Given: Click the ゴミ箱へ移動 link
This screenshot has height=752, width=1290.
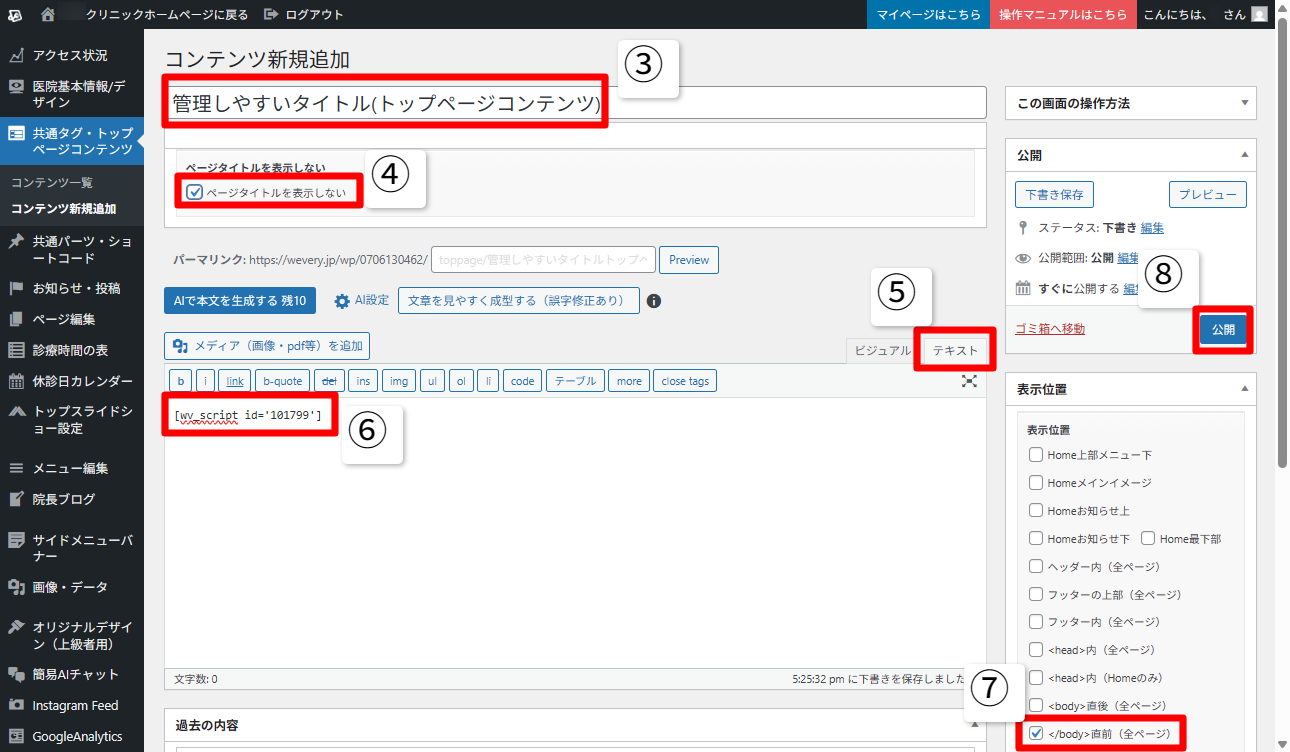Looking at the screenshot, I should pyautogui.click(x=1049, y=328).
